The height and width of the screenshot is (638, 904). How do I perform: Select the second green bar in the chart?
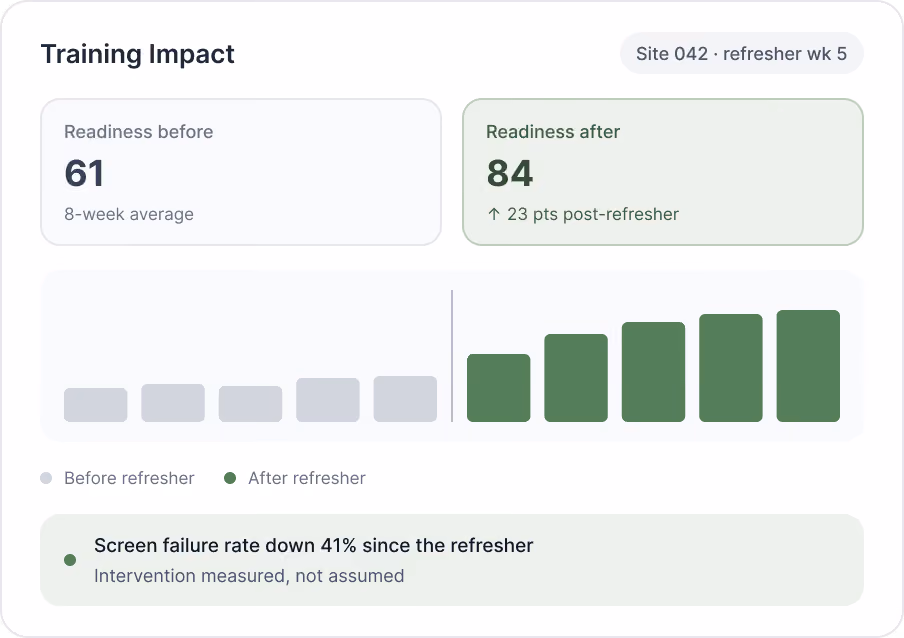click(x=576, y=378)
